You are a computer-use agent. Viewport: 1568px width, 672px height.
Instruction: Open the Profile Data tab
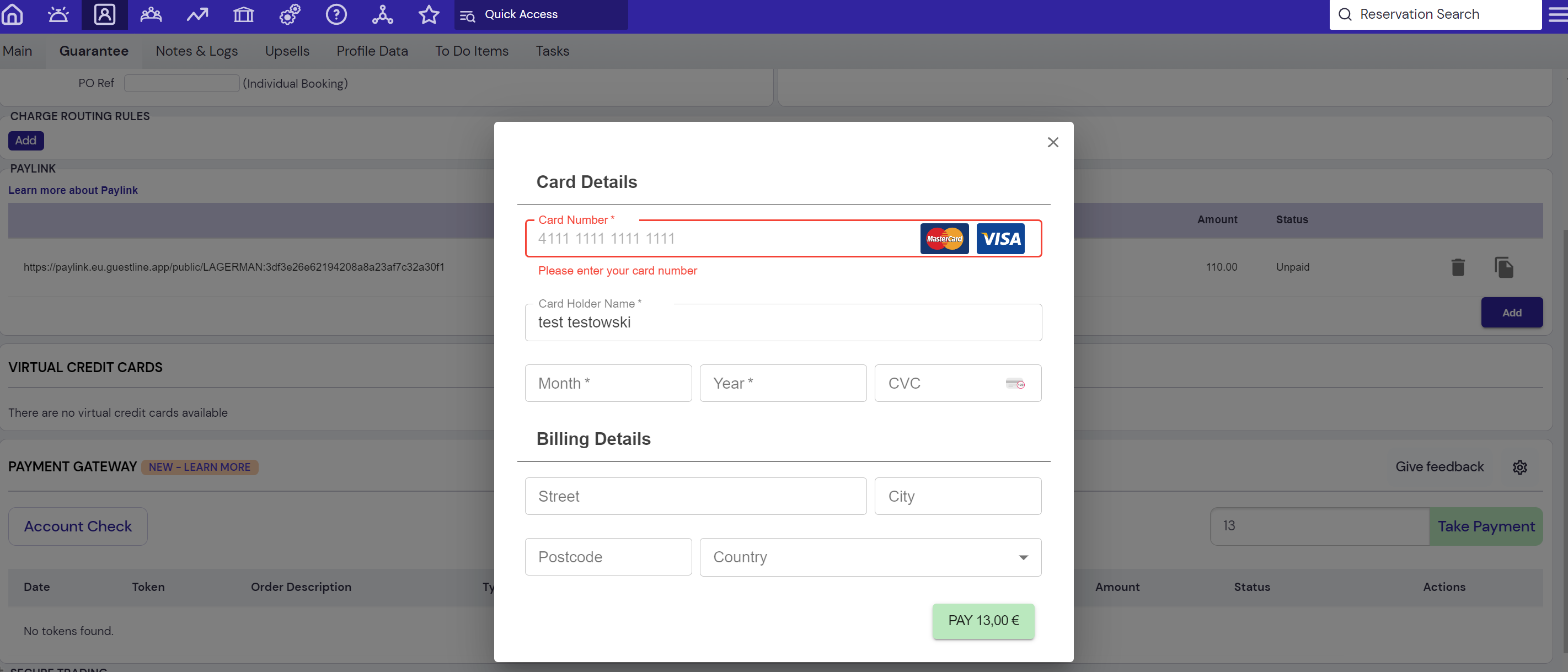[x=372, y=51]
